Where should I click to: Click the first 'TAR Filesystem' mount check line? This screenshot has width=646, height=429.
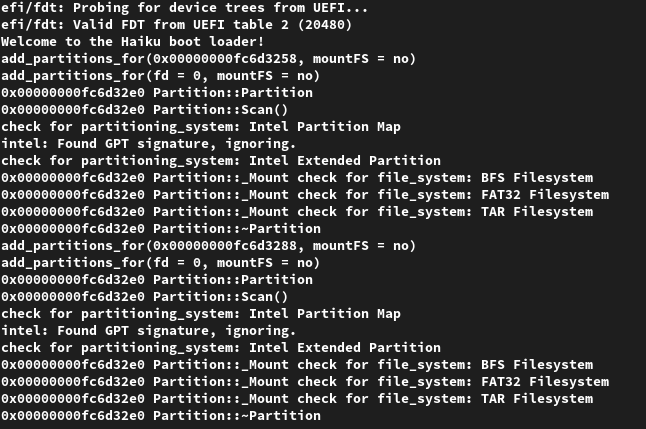pos(297,212)
